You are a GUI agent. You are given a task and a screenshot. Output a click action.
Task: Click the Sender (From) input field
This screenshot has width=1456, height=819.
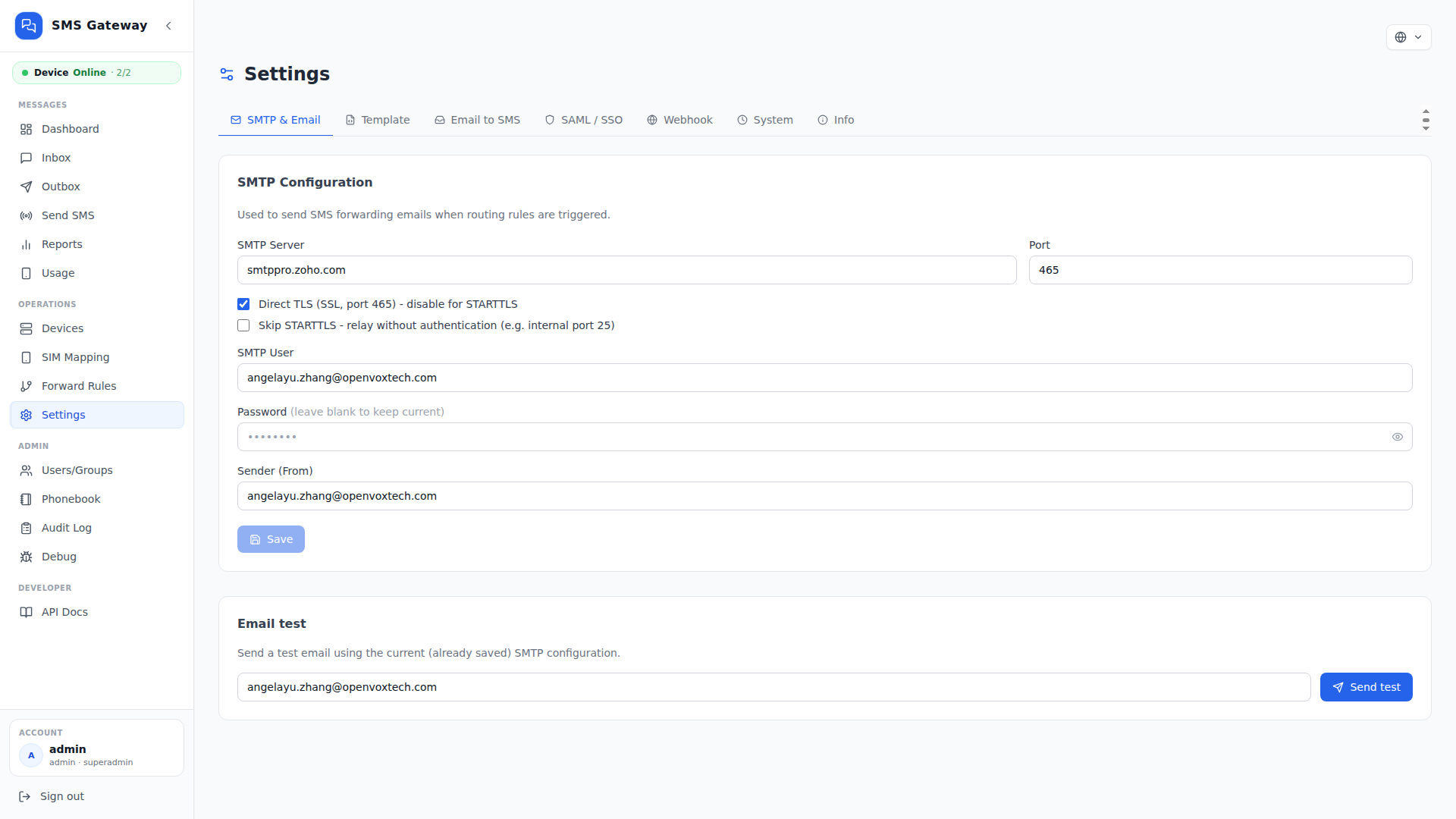[824, 496]
